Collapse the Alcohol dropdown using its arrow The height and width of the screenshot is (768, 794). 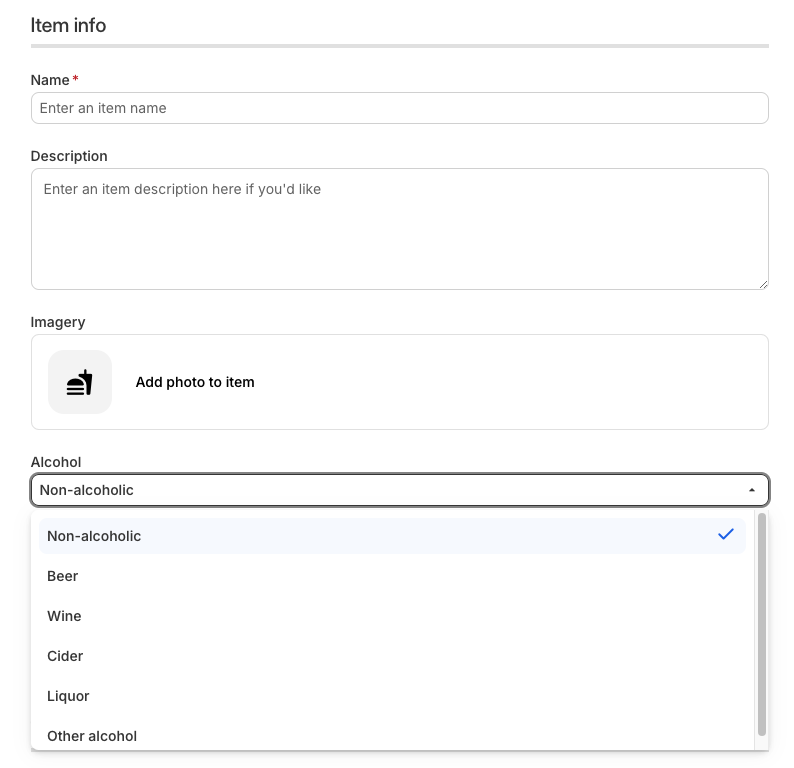point(751,490)
